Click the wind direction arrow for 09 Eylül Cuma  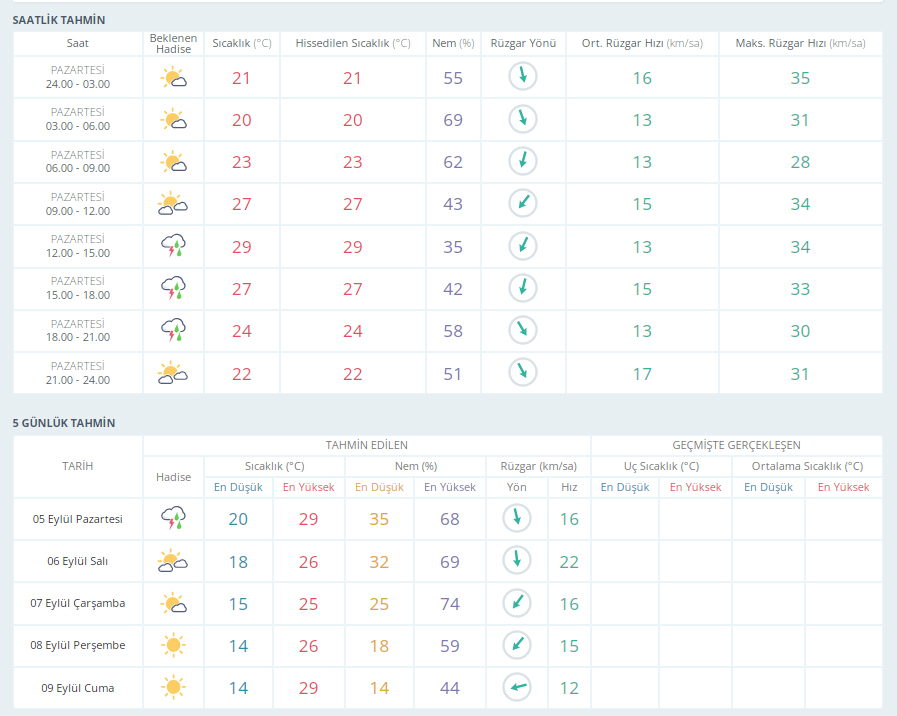[x=516, y=688]
